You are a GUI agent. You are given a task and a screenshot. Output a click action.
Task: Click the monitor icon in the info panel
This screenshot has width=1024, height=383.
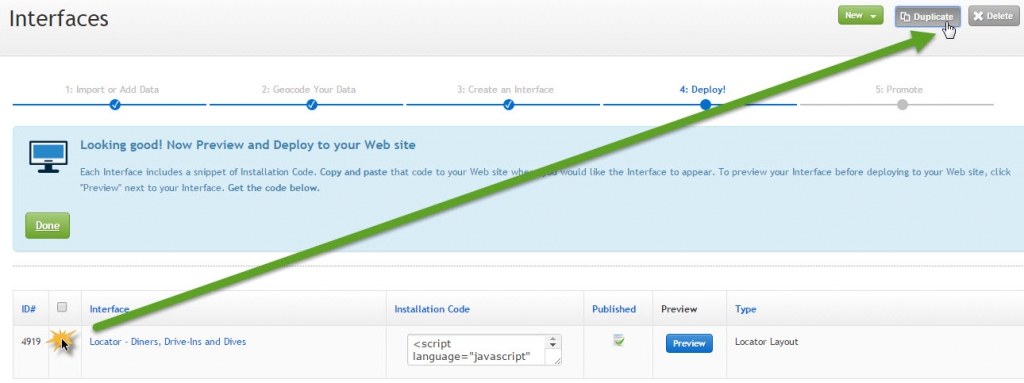tap(48, 156)
